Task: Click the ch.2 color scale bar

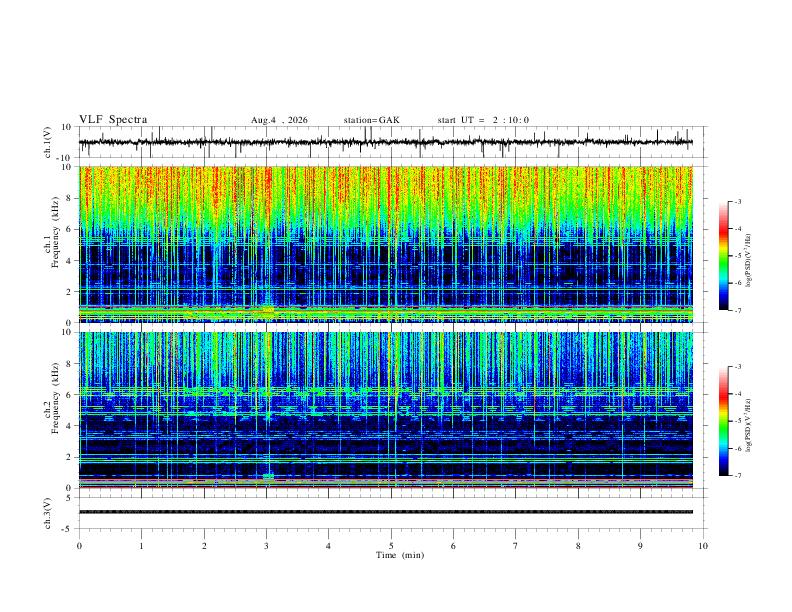Action: [x=723, y=421]
